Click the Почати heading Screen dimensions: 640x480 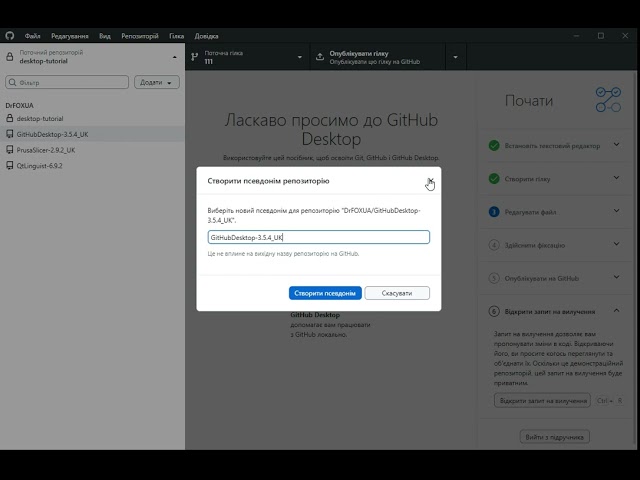pos(529,100)
